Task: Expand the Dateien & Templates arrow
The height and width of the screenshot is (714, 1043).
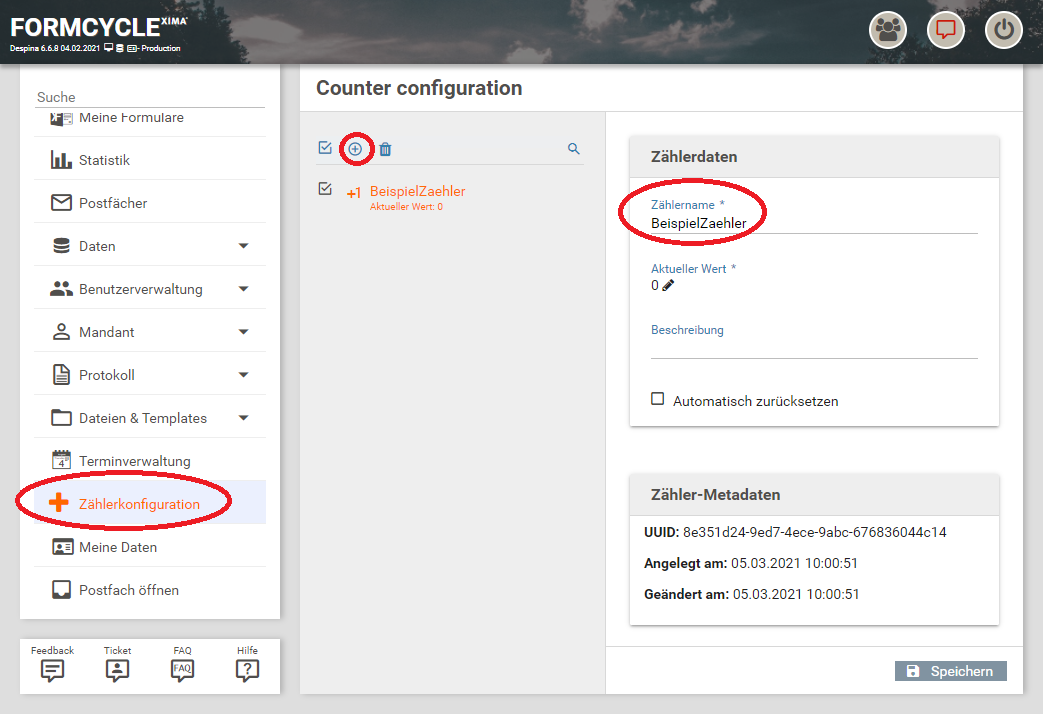Action: (x=243, y=418)
